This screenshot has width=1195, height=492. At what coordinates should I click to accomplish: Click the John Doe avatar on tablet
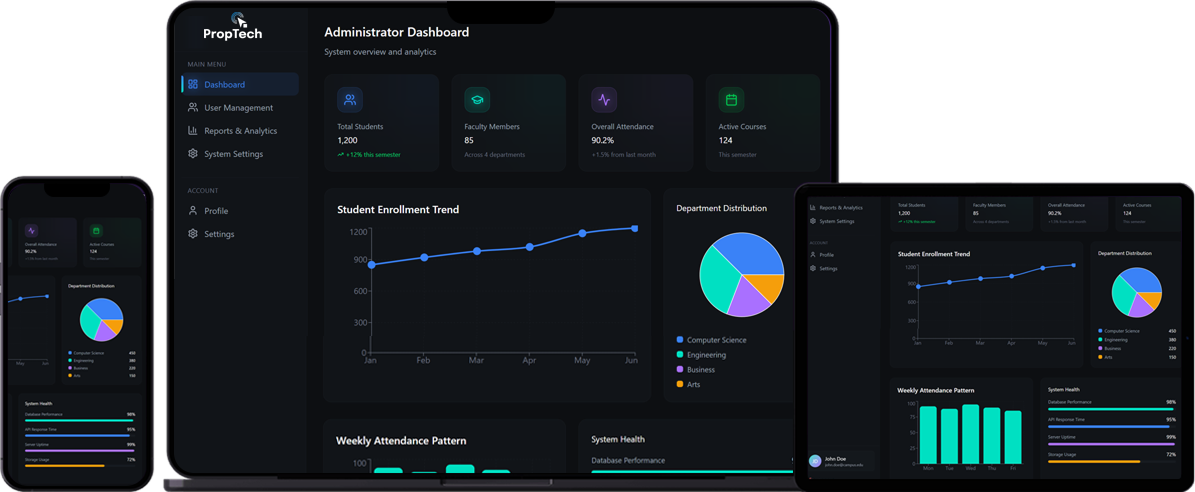[x=815, y=461]
